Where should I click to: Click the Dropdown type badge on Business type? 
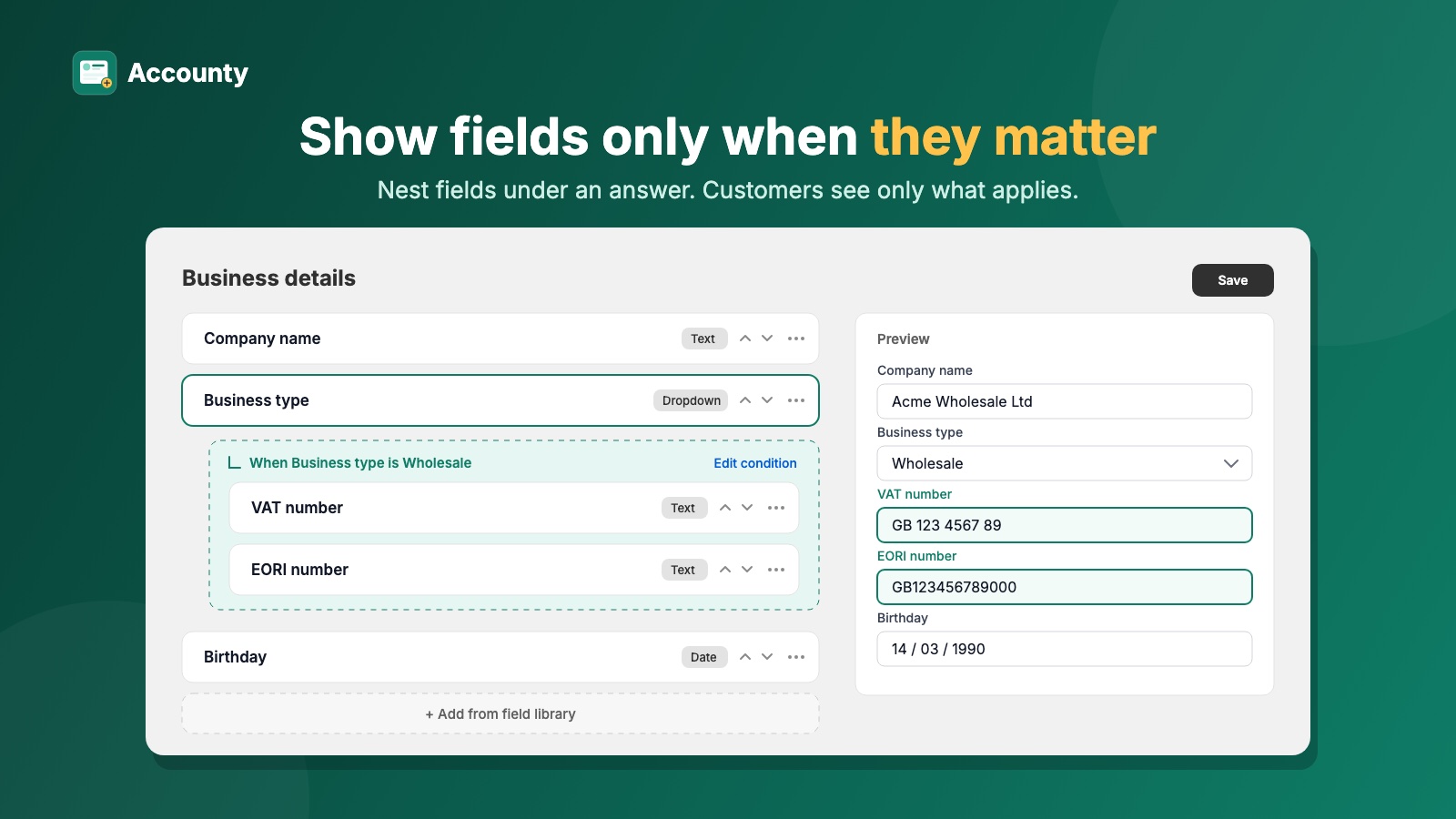691,400
